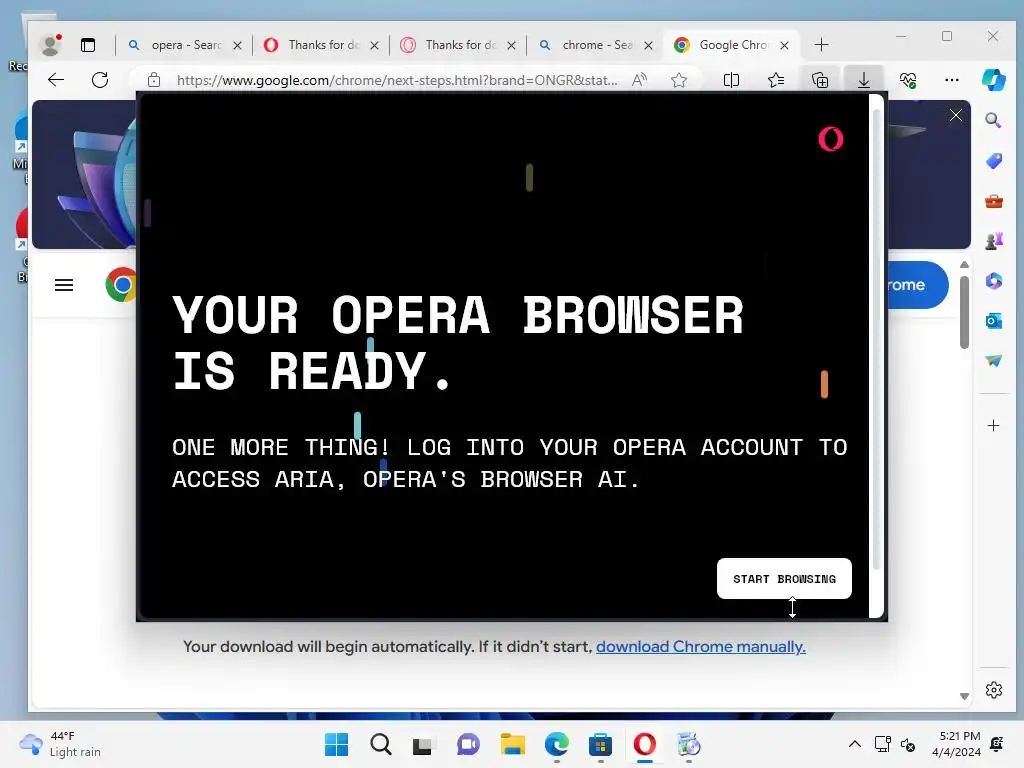This screenshot has height=768, width=1024.
Task: Click Opera icon on taskbar
Action: pos(645,744)
